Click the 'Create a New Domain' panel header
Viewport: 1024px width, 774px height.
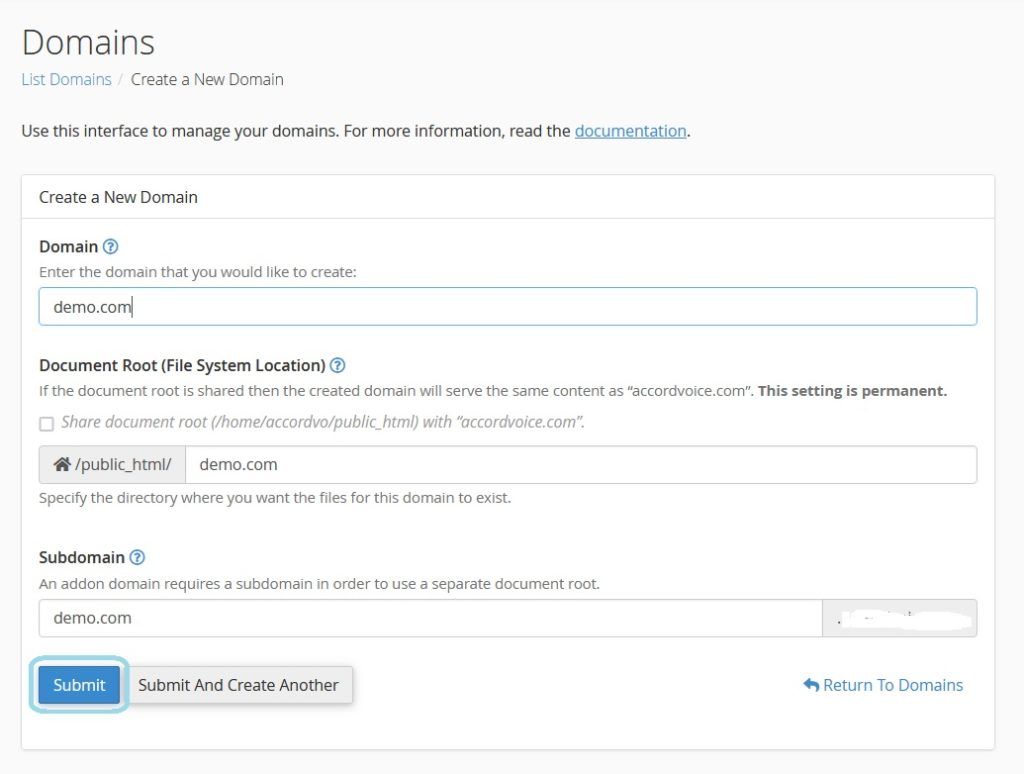(x=118, y=197)
